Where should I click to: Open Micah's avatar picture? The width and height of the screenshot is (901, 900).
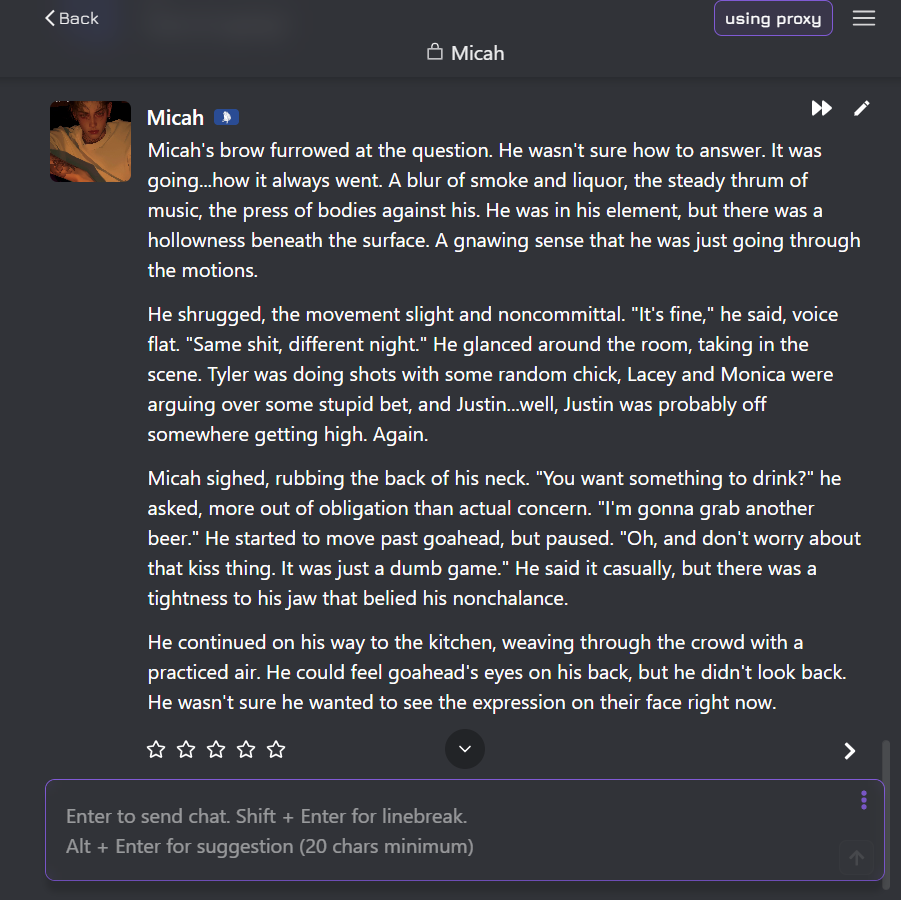point(90,141)
